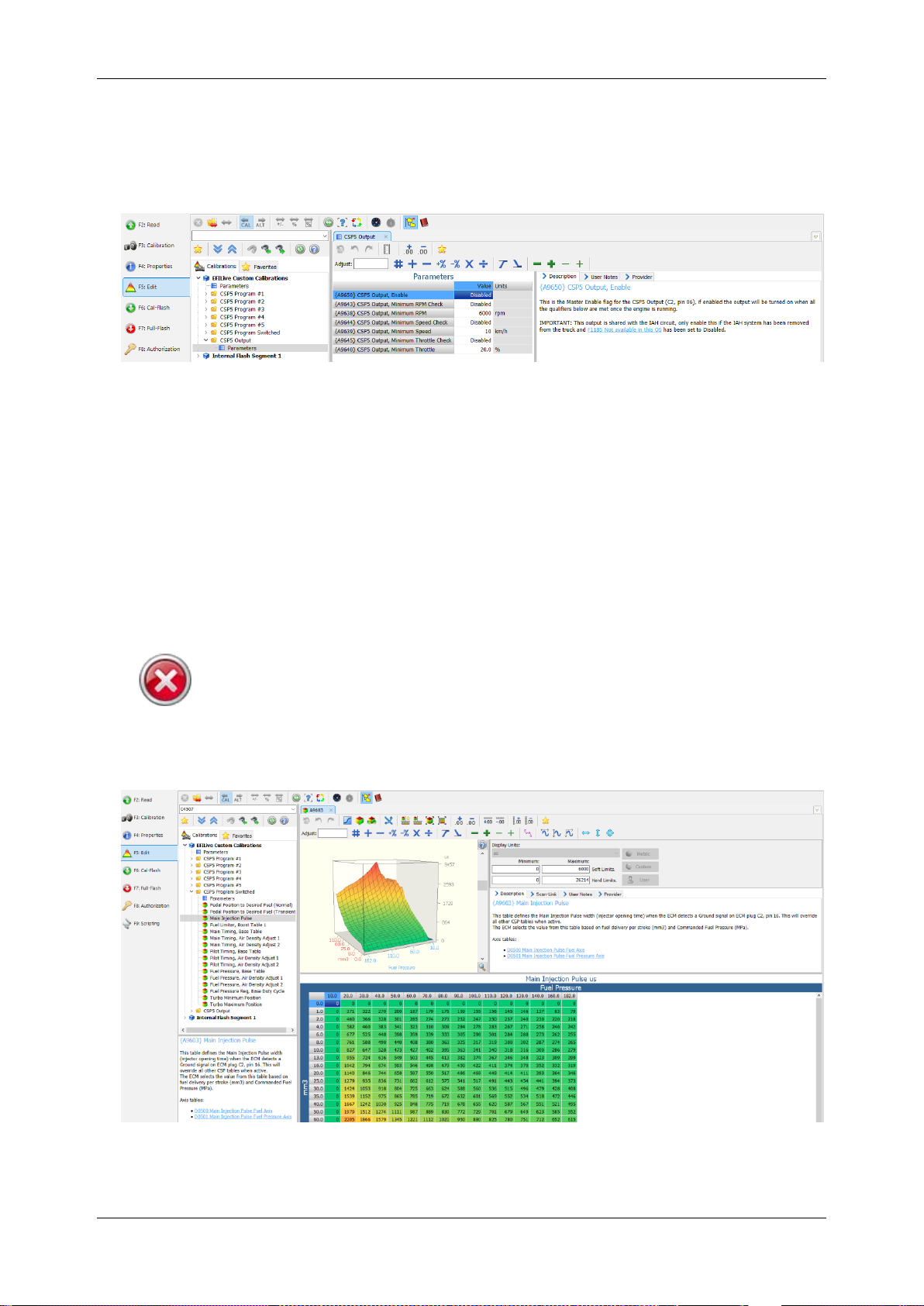
Task: Open the empty combo box above CSP5 Output tree
Action: point(260,236)
